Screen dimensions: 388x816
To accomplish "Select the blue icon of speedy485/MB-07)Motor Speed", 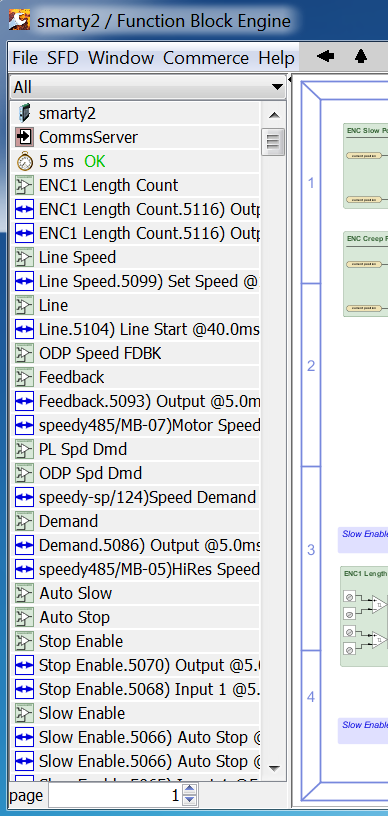I will tap(24, 425).
